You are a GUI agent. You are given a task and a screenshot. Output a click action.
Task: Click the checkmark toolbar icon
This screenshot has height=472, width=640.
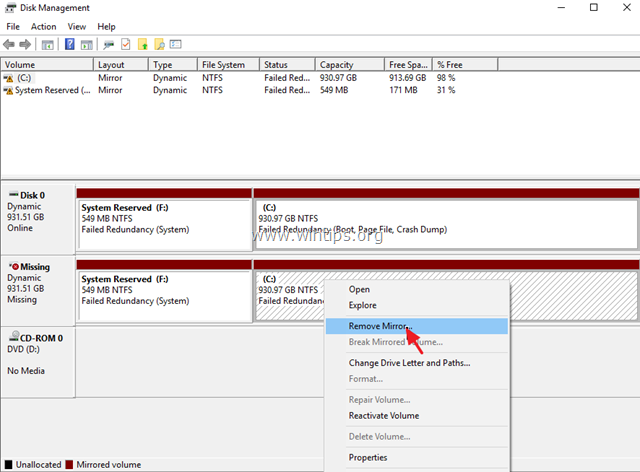[x=125, y=44]
